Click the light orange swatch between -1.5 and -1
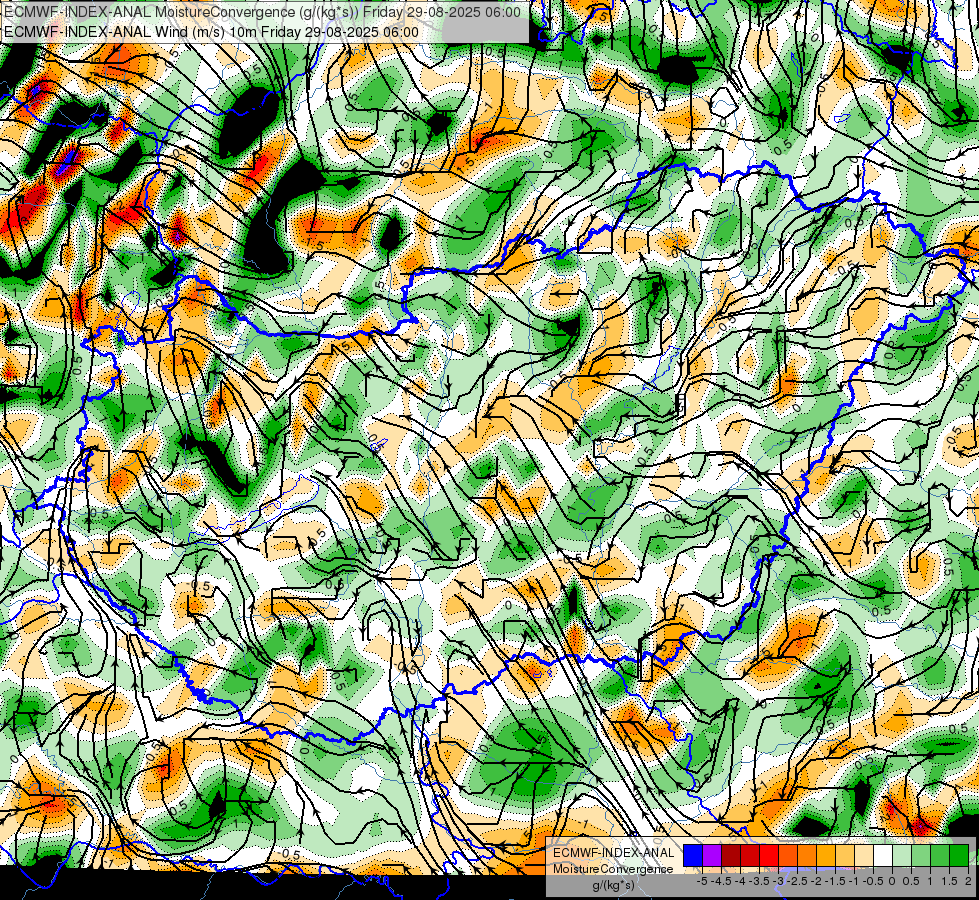This screenshot has width=979, height=900. pos(845,855)
